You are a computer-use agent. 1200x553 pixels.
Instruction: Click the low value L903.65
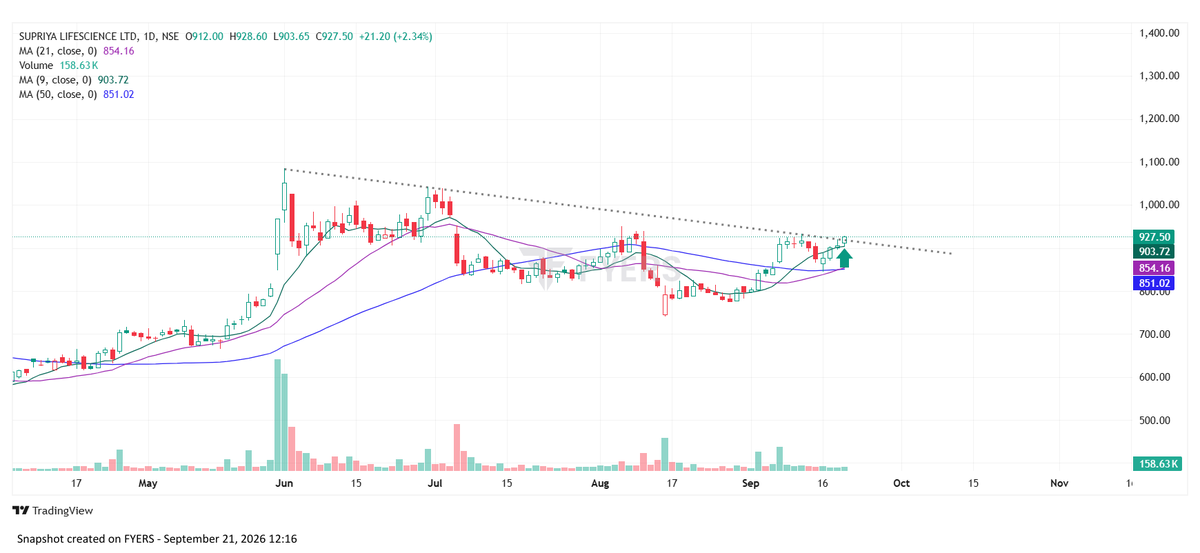coord(290,37)
